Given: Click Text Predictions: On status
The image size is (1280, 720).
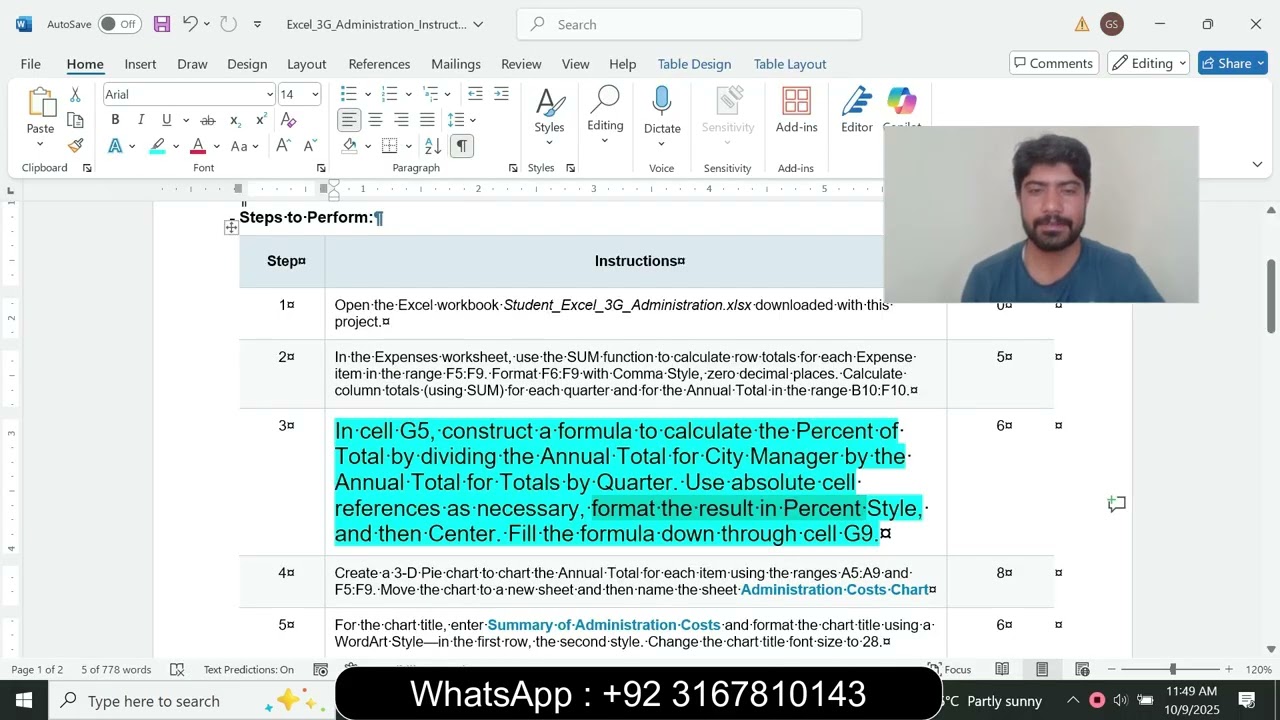Looking at the screenshot, I should pyautogui.click(x=248, y=669).
